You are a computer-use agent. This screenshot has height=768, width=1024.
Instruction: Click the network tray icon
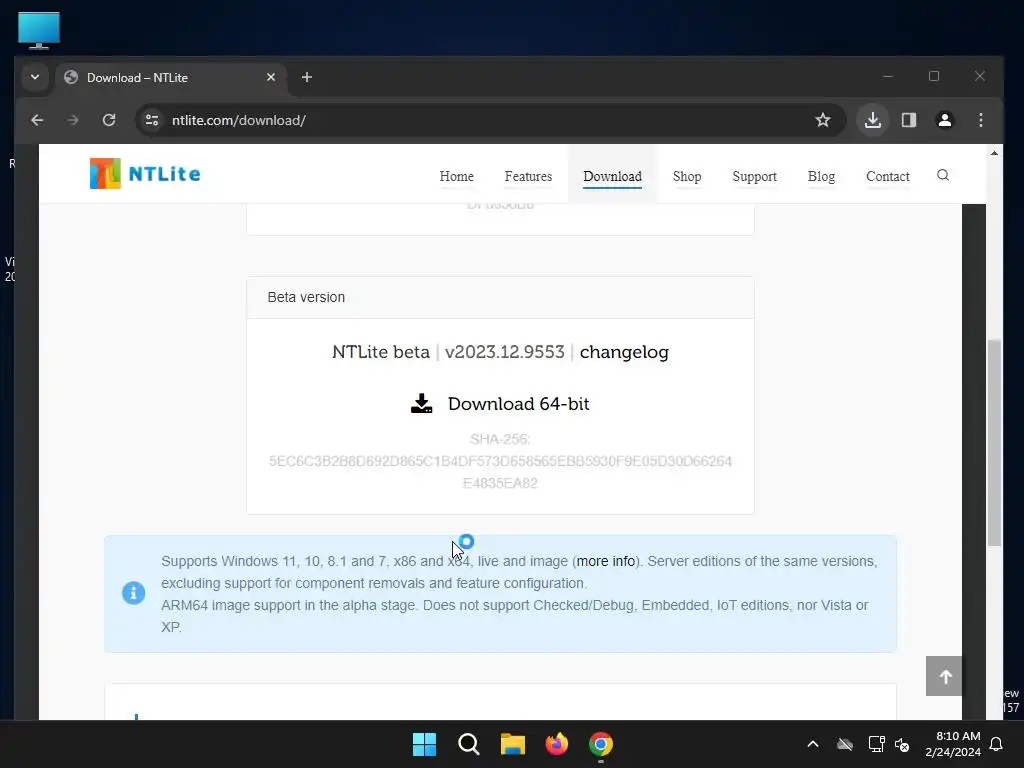[x=876, y=744]
